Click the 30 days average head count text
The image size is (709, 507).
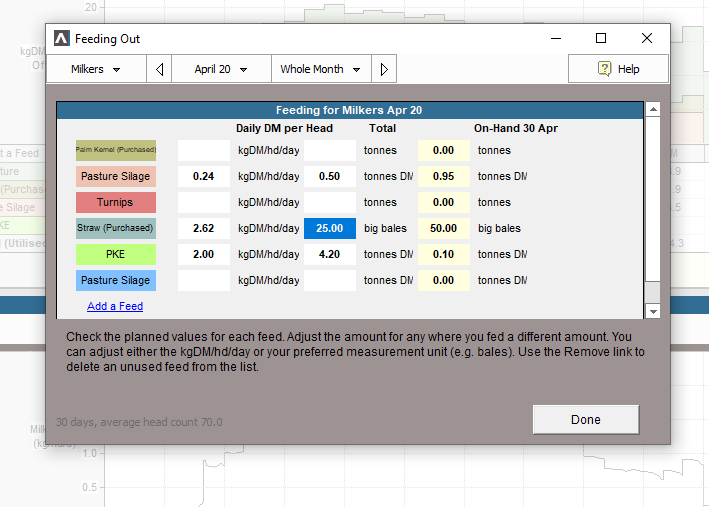click(x=139, y=422)
